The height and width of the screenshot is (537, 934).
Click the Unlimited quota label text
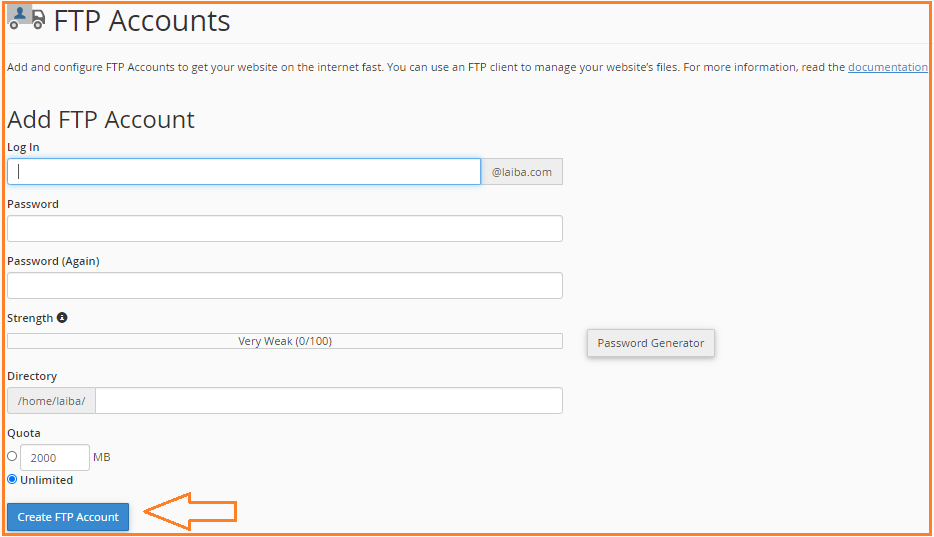pyautogui.click(x=46, y=480)
